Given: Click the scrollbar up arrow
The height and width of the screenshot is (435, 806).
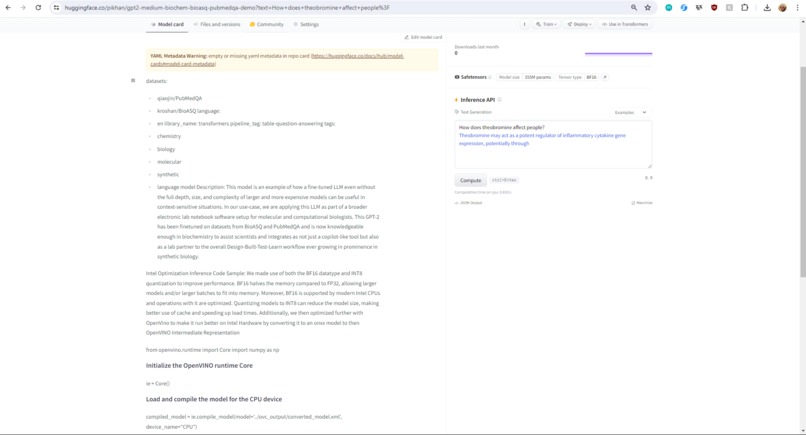Looking at the screenshot, I should 802,22.
